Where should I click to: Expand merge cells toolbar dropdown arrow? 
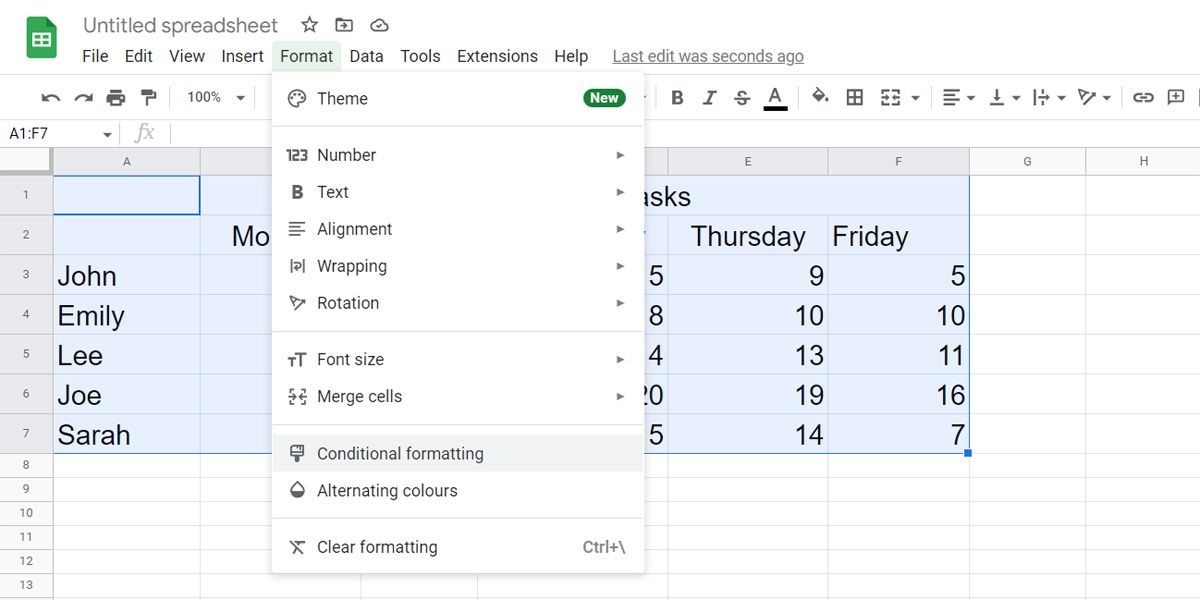pyautogui.click(x=915, y=98)
